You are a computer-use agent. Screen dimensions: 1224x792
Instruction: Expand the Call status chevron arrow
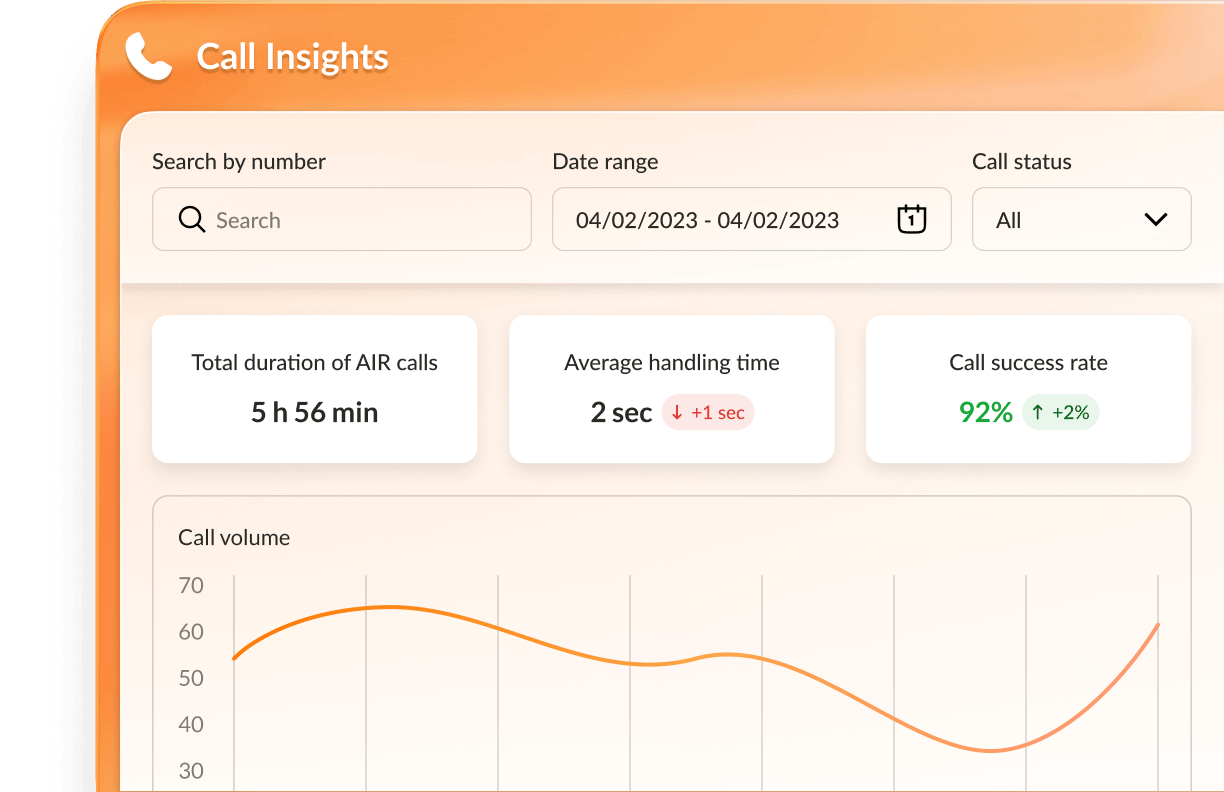click(x=1155, y=219)
